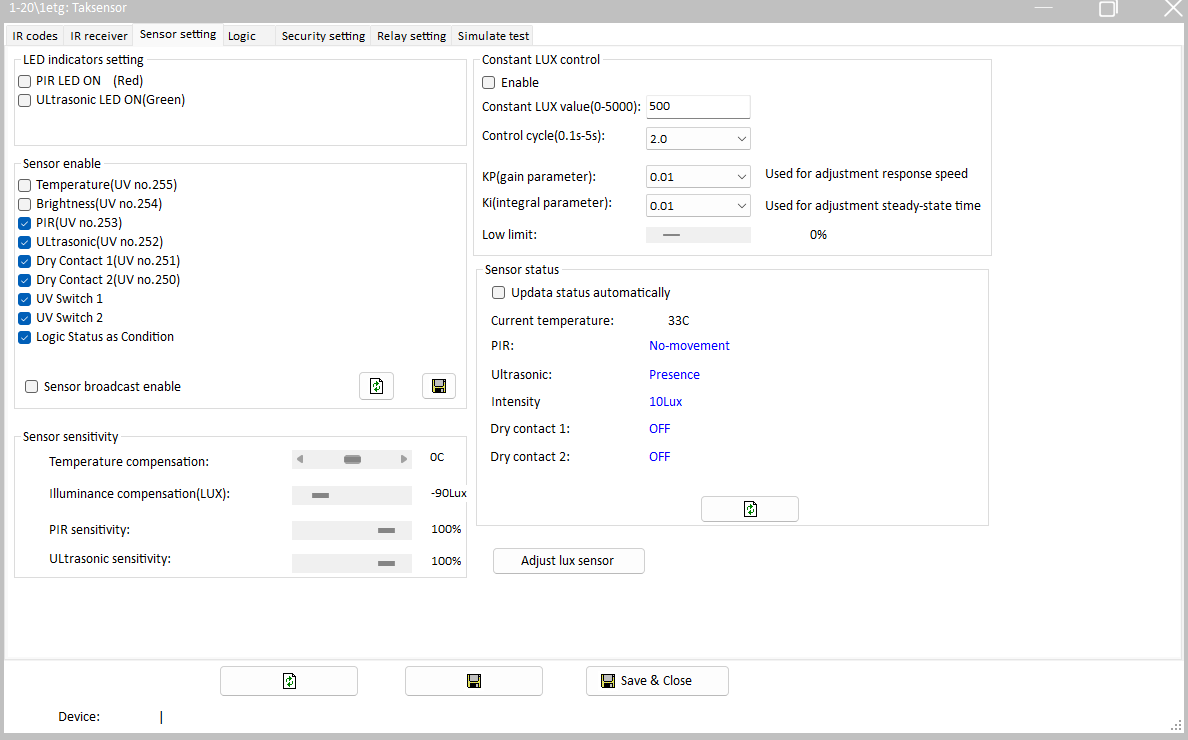Tick Updata status automatically checkbox
1188x740 pixels.
point(499,293)
